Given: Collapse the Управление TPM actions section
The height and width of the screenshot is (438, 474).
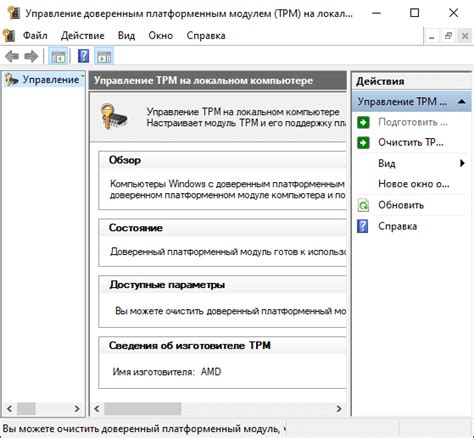Looking at the screenshot, I should (462, 101).
